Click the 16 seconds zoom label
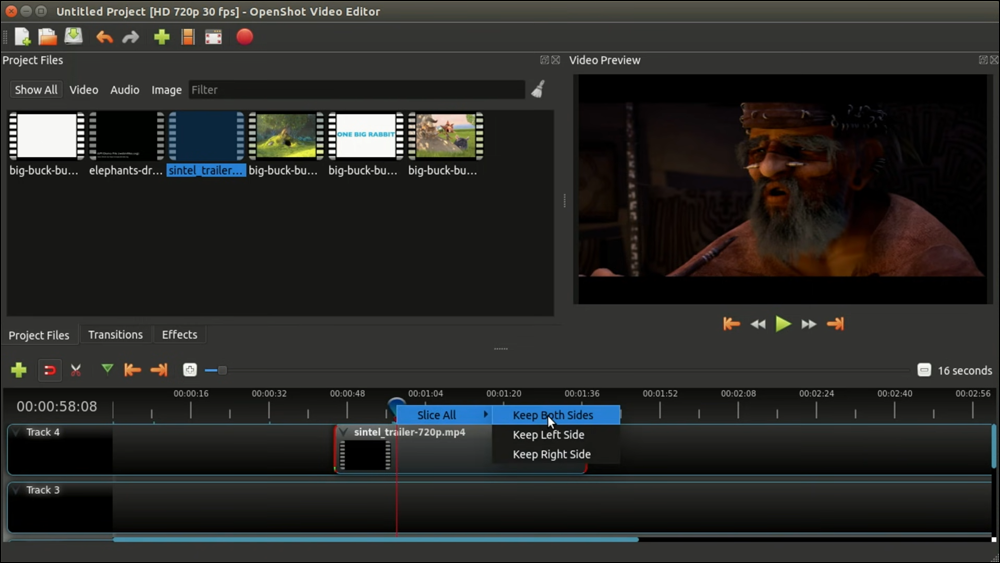The image size is (1000, 563). 964,370
